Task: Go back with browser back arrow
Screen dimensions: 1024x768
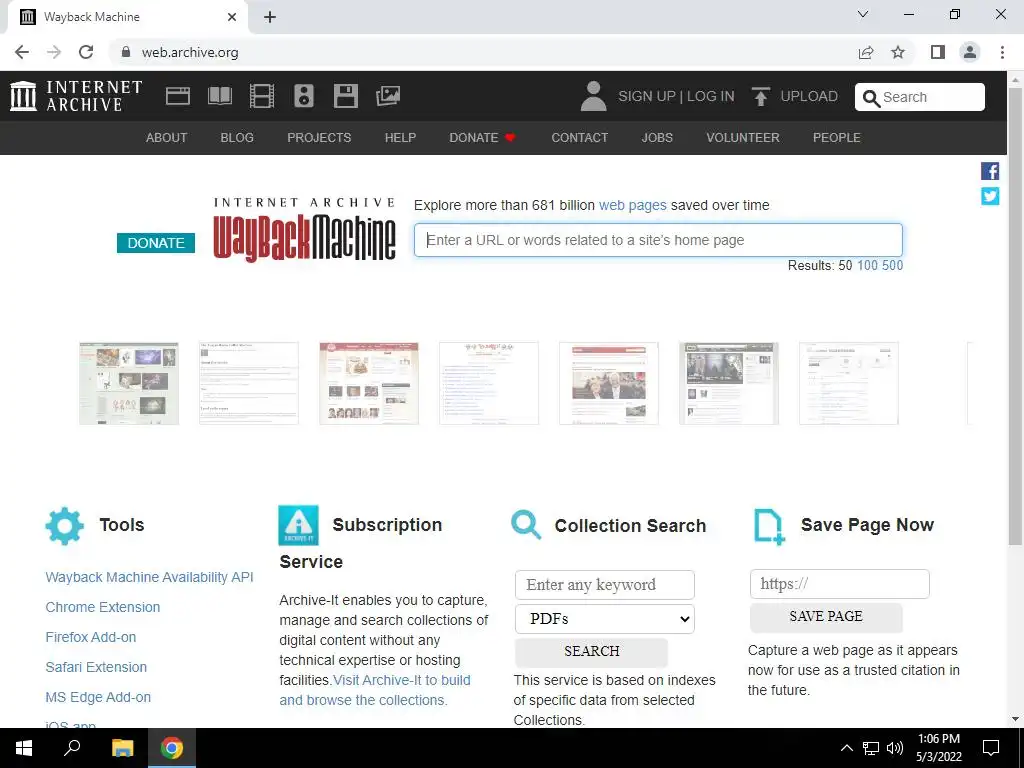Action: click(22, 52)
